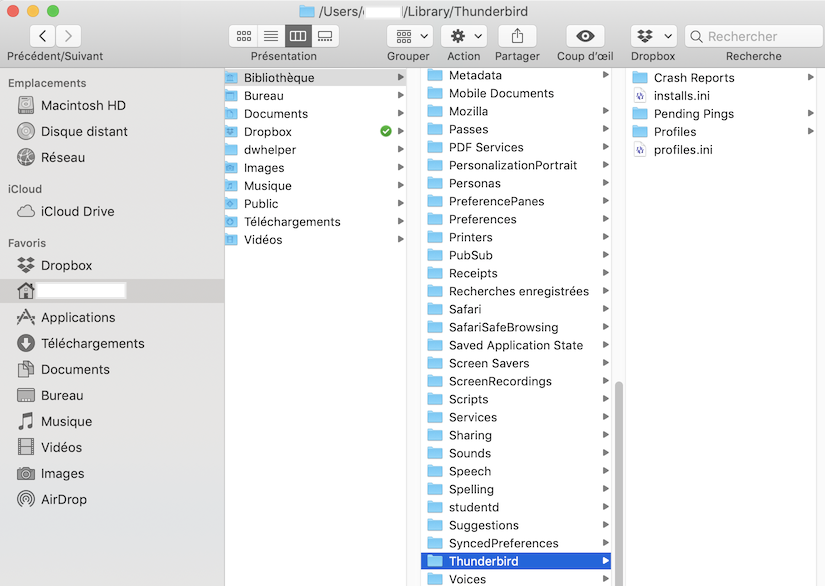Open the Action gear menu
The image size is (825, 586).
[464, 36]
